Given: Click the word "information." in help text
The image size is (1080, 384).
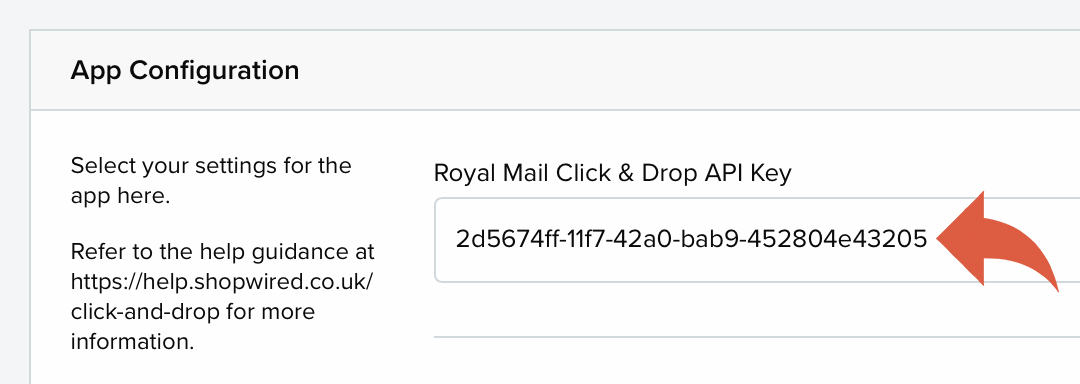Looking at the screenshot, I should pos(132,341).
